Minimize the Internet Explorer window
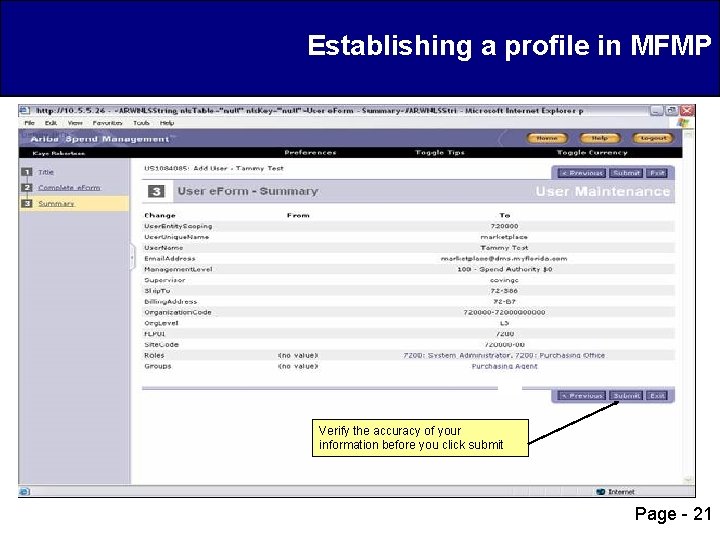Image resolution: width=720 pixels, height=540 pixels. 657,111
